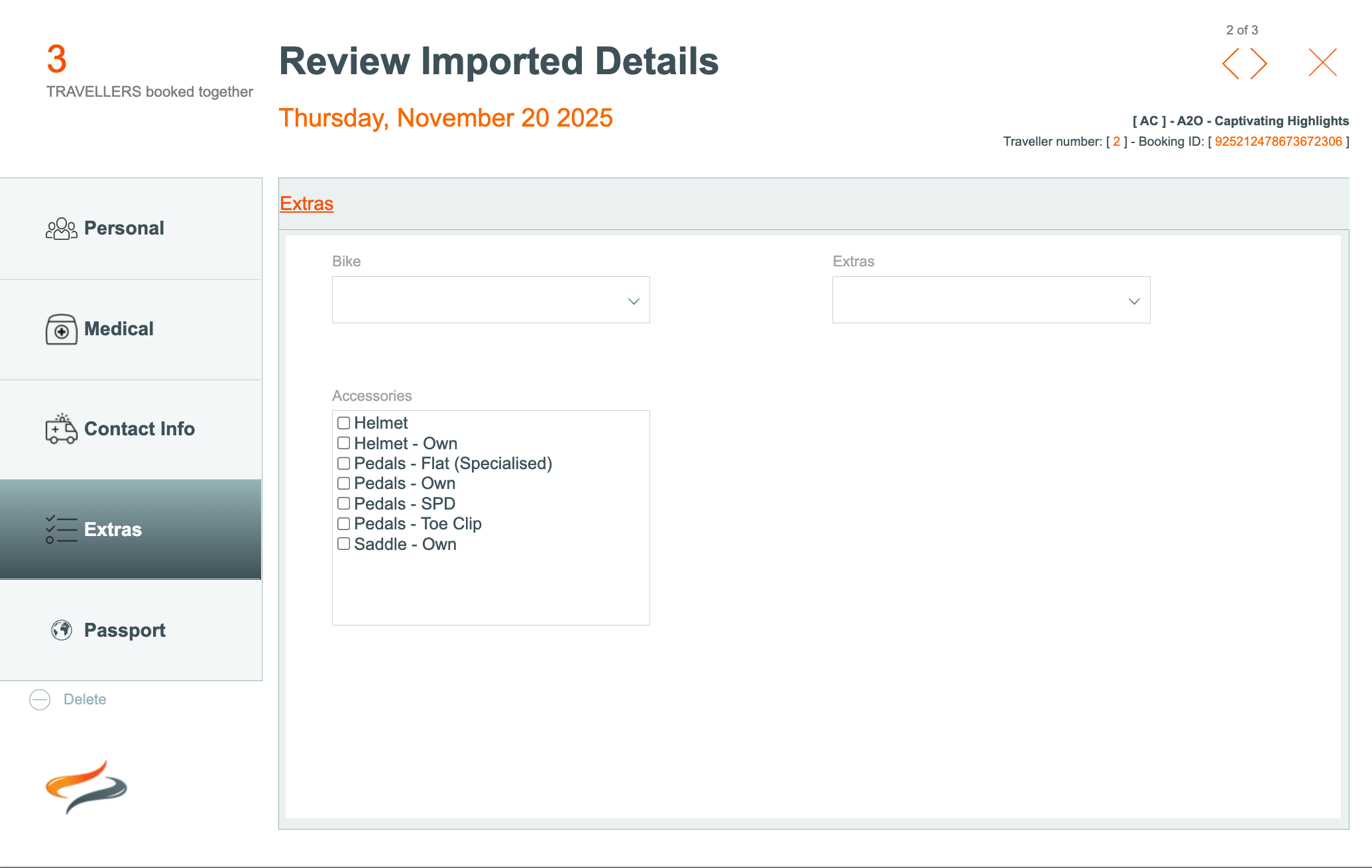Click the Extras heading link
Viewport: 1372px width, 868px height.
[x=306, y=203]
